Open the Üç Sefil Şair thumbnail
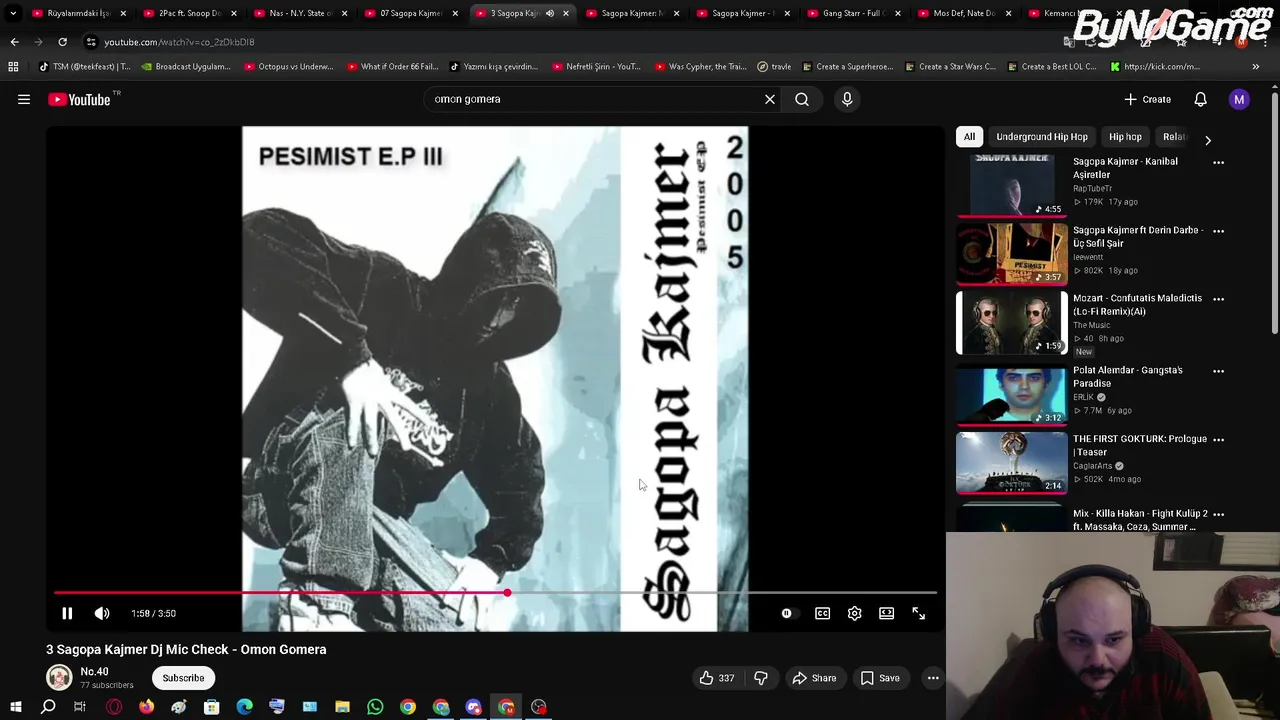This screenshot has width=1280, height=720. pyautogui.click(x=1011, y=254)
